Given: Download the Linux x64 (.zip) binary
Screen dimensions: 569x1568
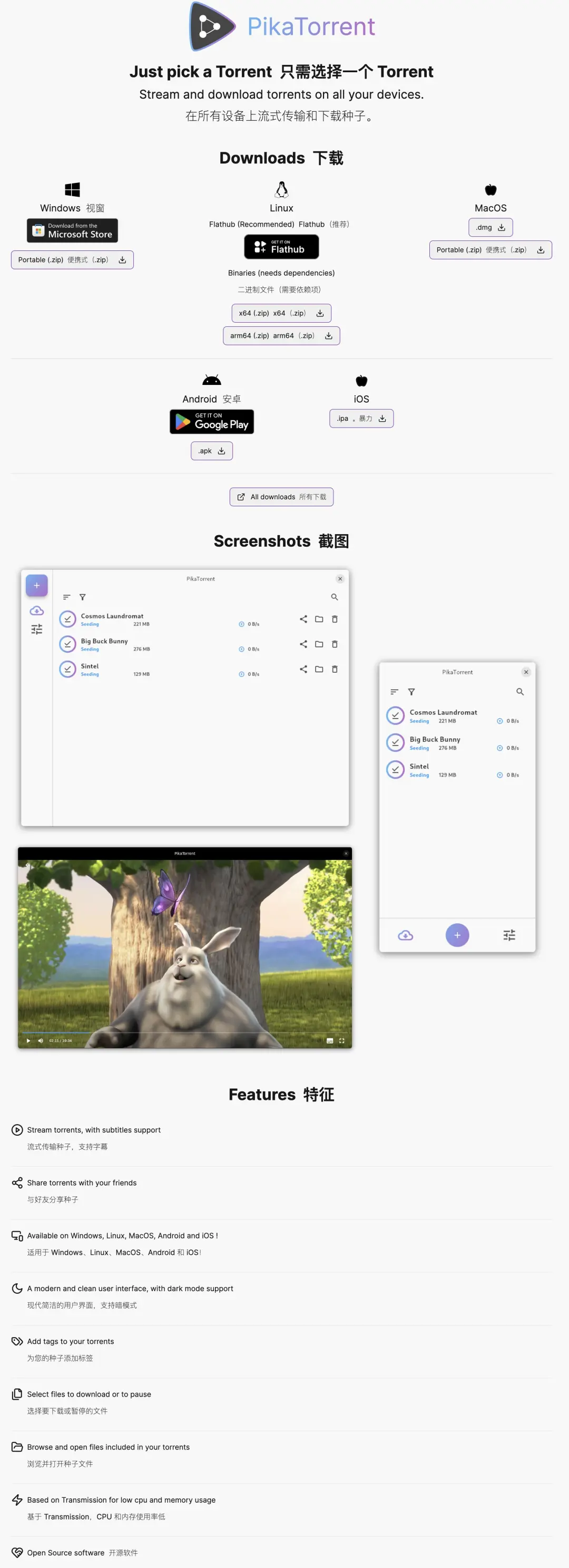Looking at the screenshot, I should point(281,314).
